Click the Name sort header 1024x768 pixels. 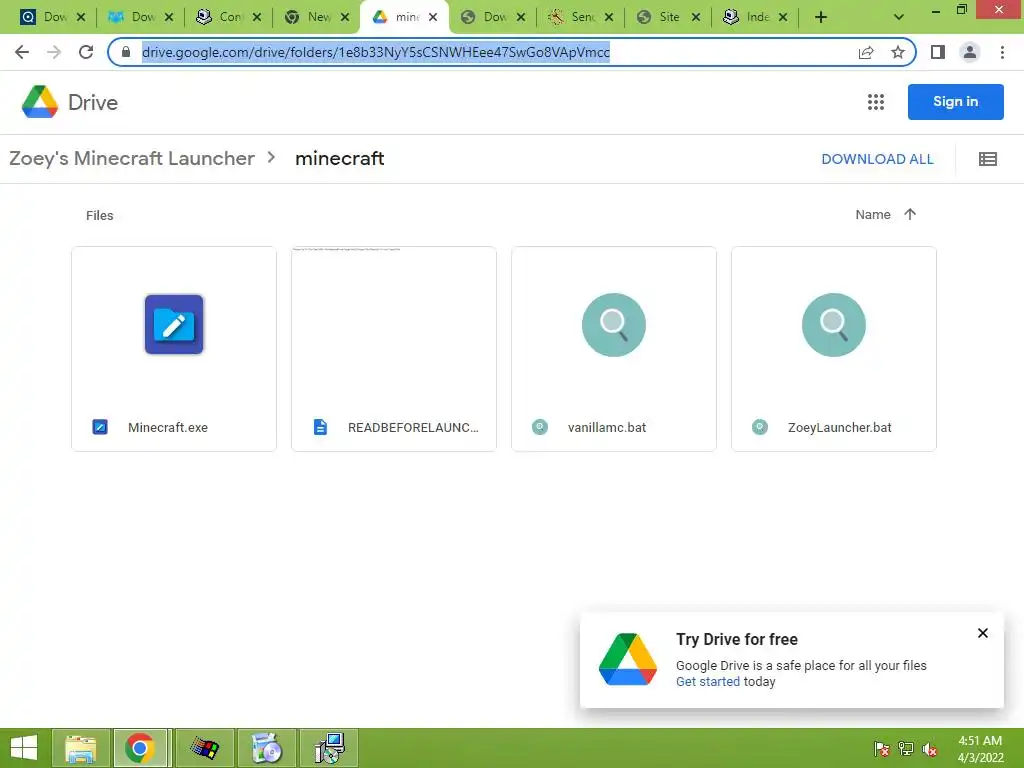[873, 214]
